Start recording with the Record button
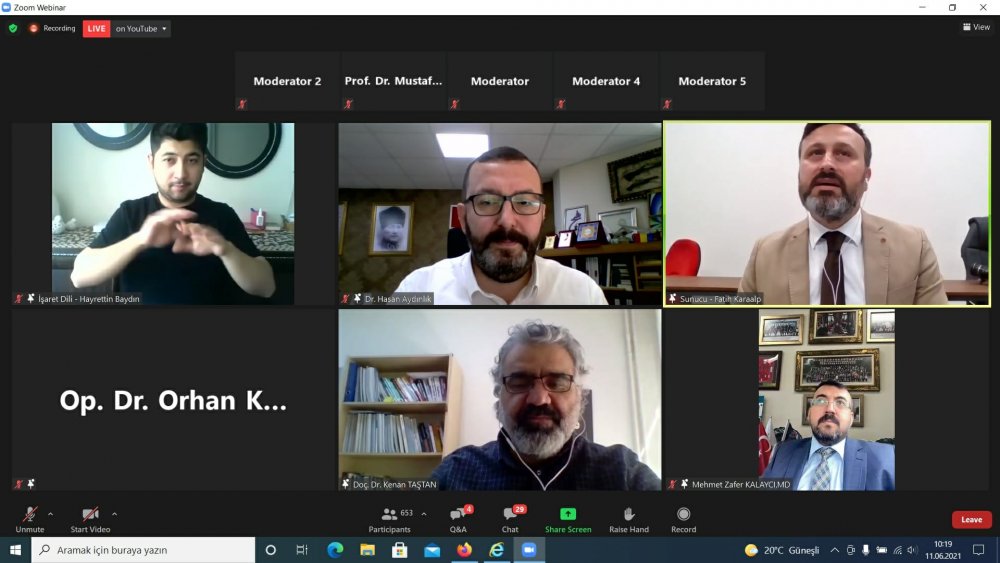 683,518
